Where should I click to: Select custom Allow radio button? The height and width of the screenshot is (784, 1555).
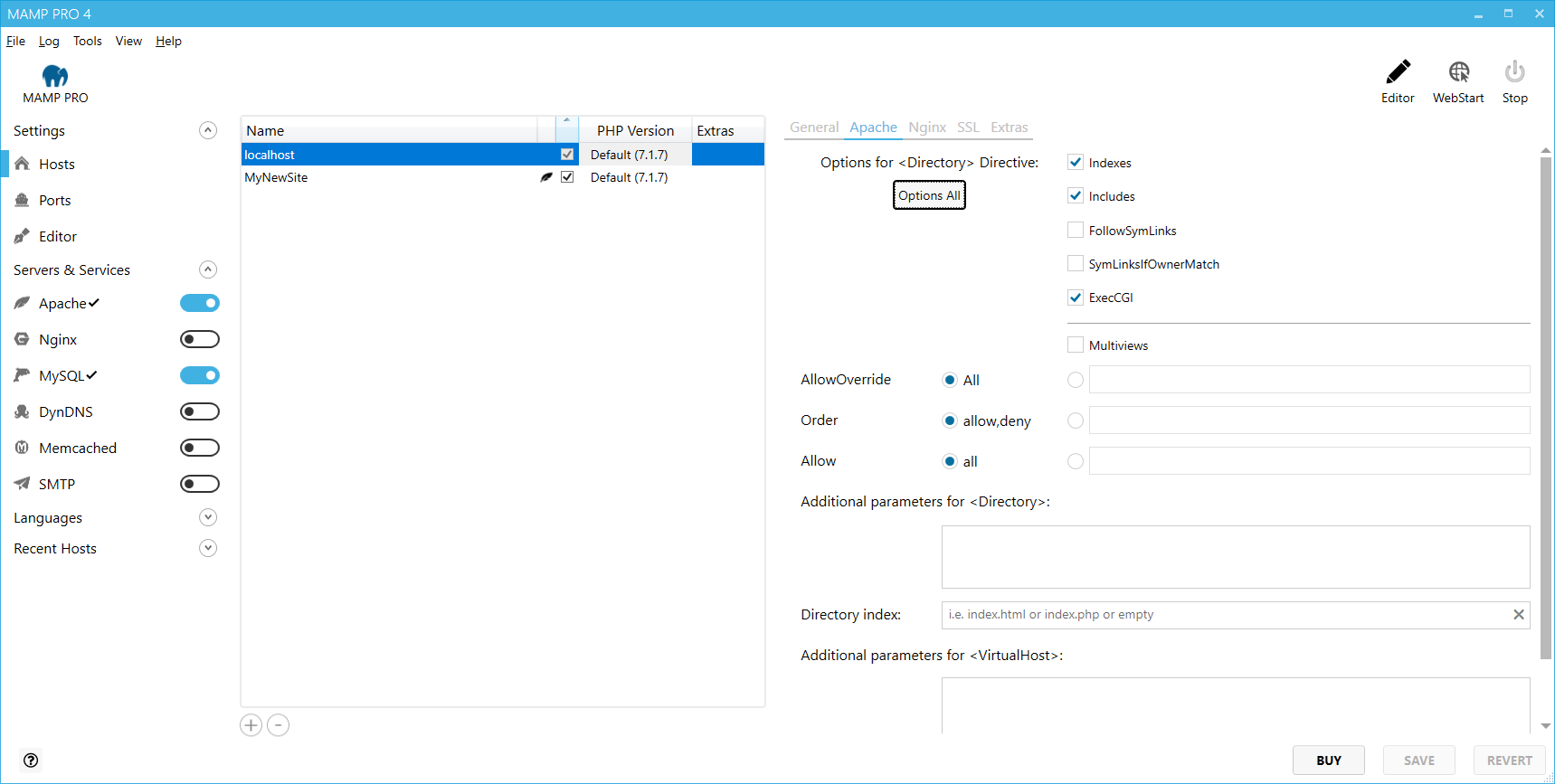click(x=1076, y=461)
